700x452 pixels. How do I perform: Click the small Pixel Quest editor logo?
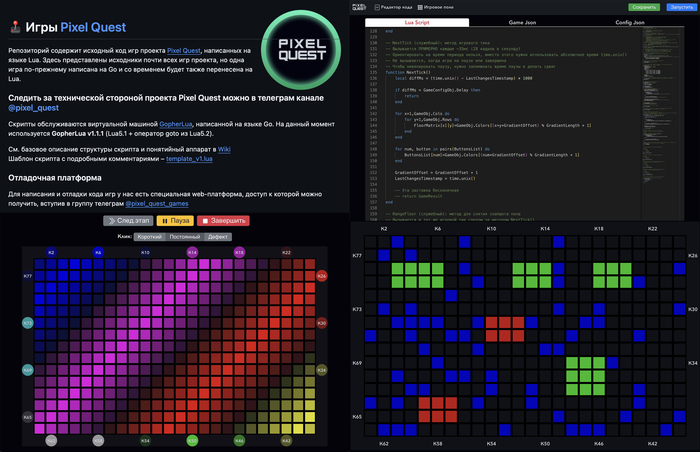coord(356,6)
